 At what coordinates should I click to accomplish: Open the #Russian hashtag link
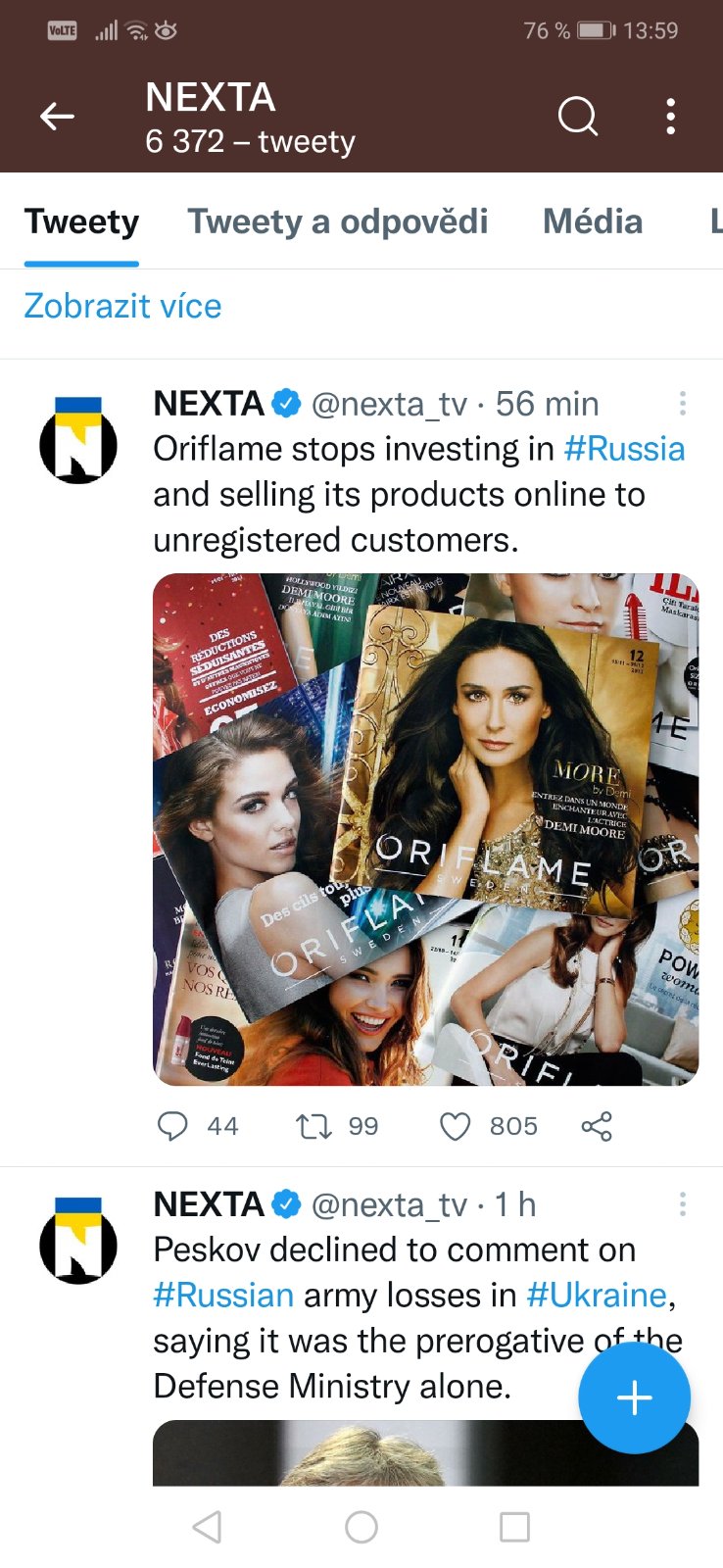pyautogui.click(x=223, y=1295)
